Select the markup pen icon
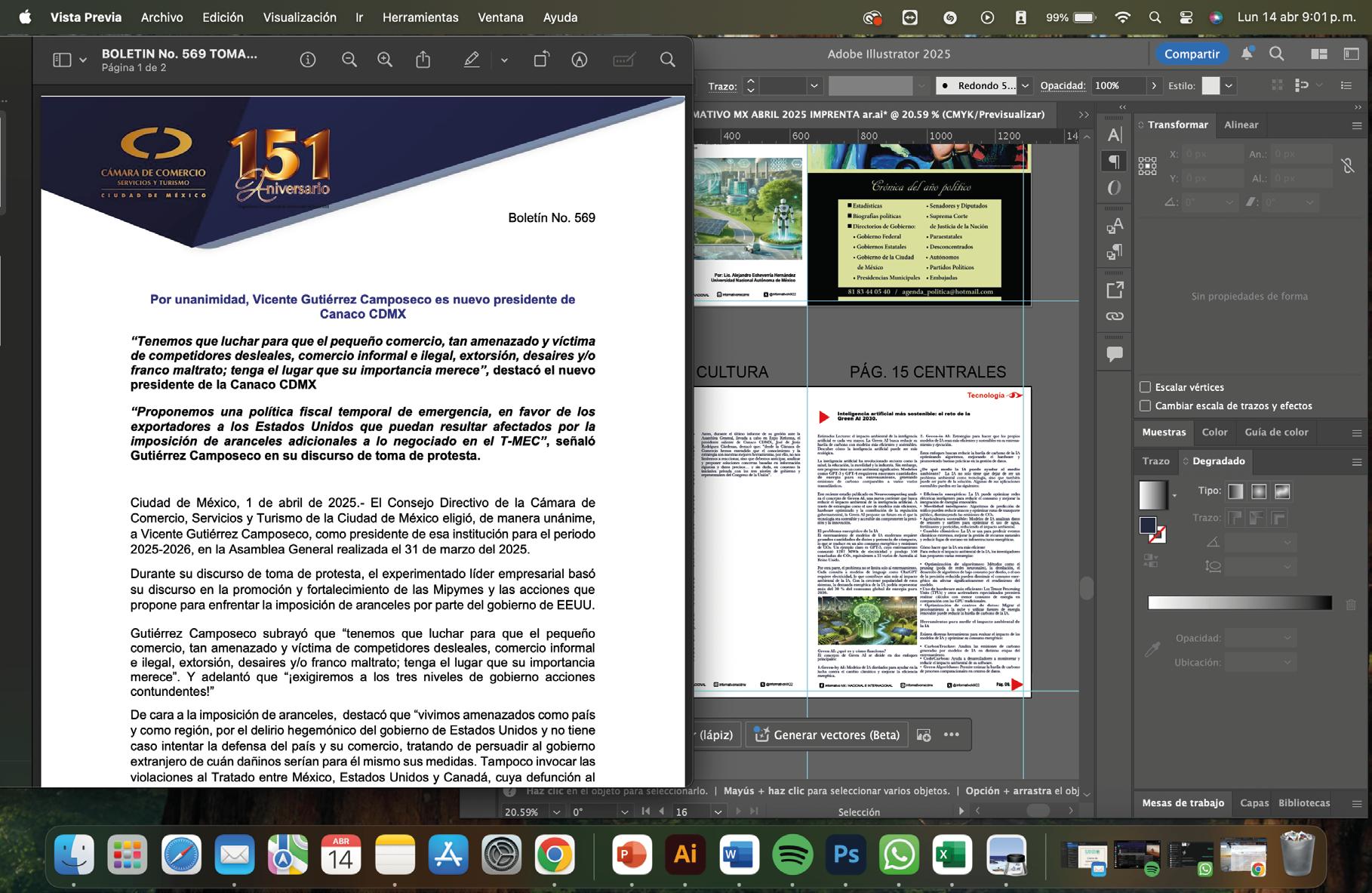This screenshot has height=893, width=1372. click(x=472, y=60)
